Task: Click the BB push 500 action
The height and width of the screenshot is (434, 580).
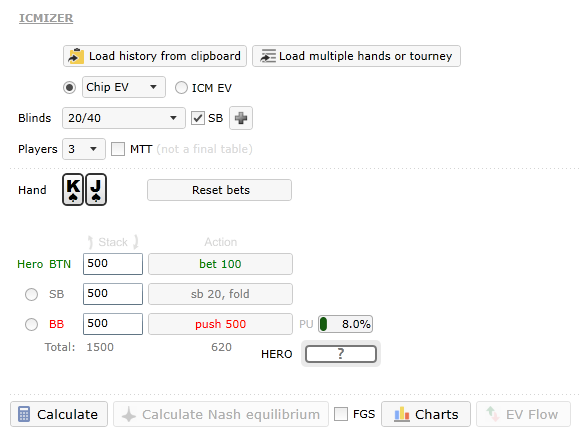Action: click(220, 324)
